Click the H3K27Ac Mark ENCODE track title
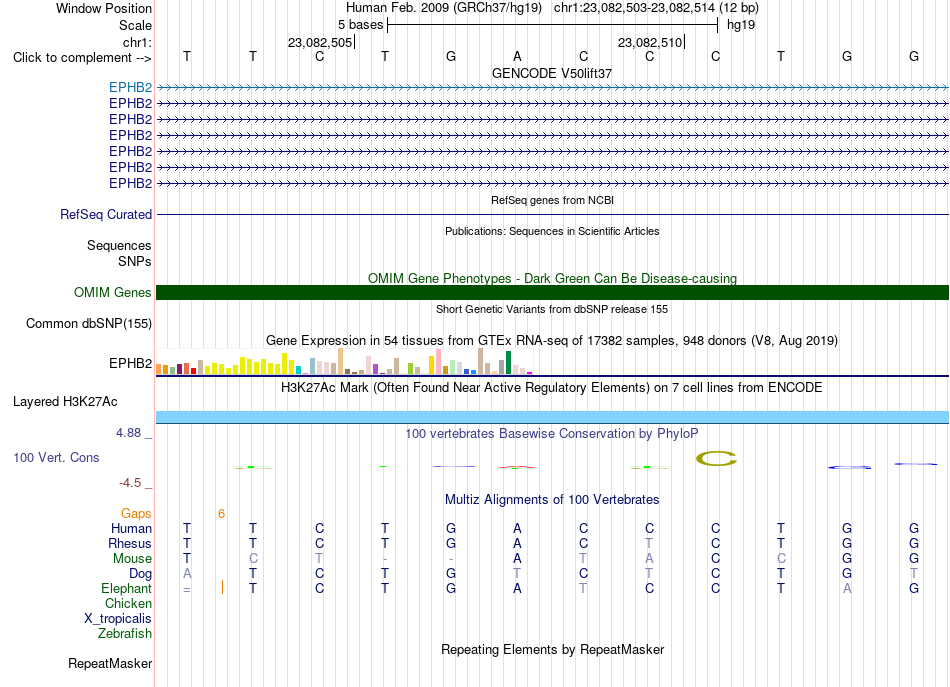 pos(552,388)
